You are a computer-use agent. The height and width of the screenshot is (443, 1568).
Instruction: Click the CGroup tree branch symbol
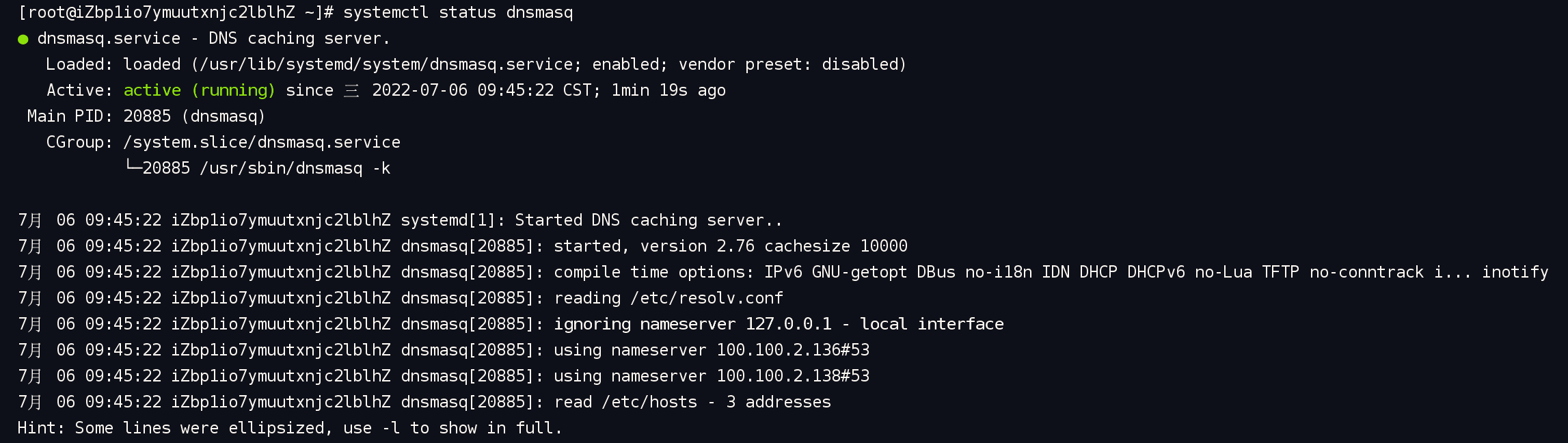coord(133,167)
